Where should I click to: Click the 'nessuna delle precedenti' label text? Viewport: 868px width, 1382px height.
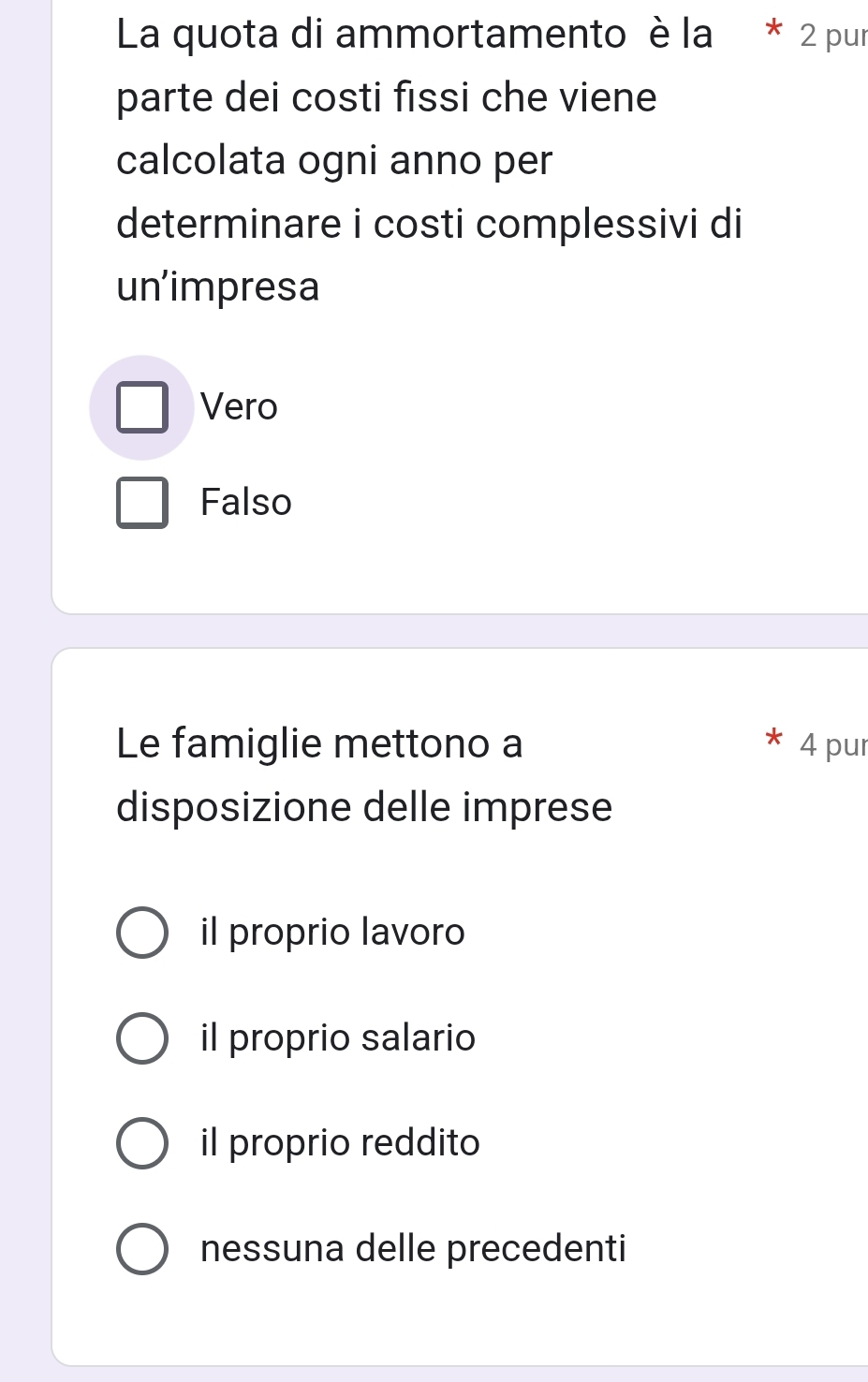(x=413, y=1249)
